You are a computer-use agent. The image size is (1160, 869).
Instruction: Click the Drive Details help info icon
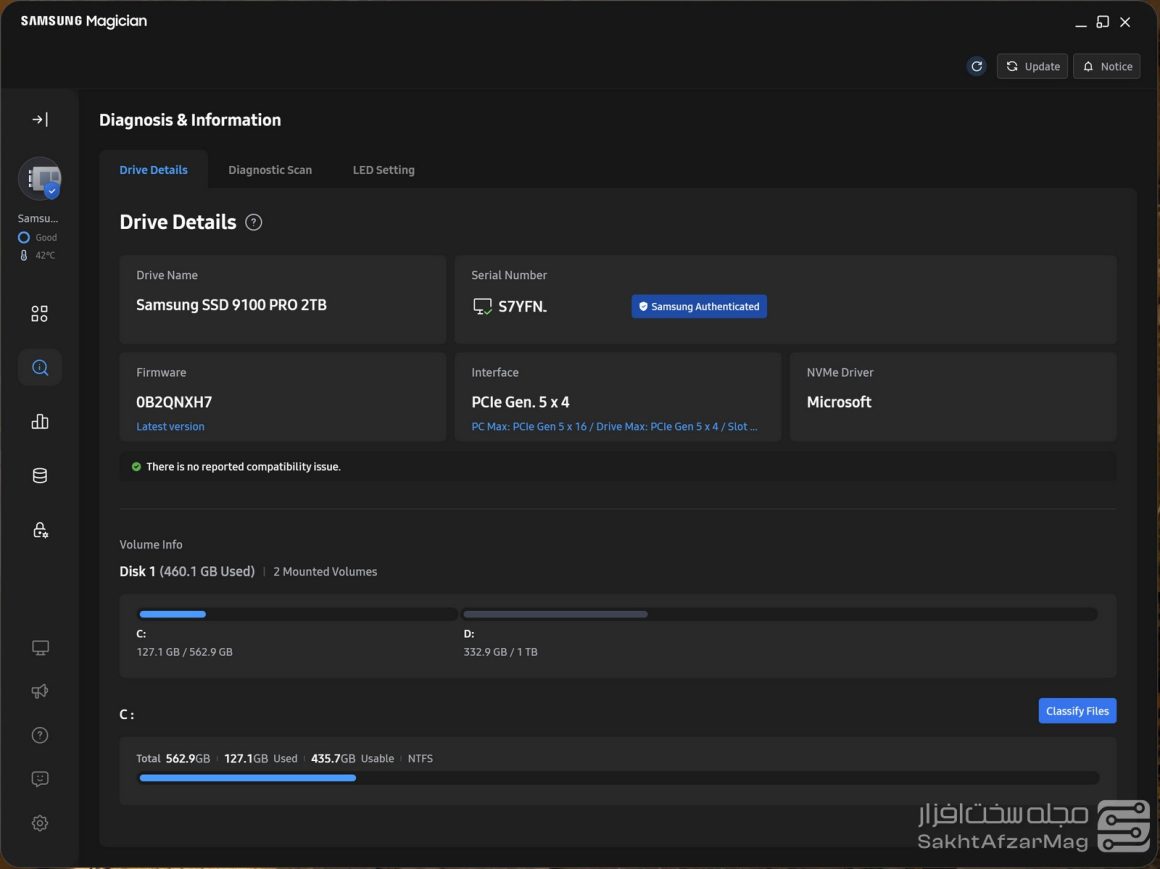pyautogui.click(x=254, y=222)
